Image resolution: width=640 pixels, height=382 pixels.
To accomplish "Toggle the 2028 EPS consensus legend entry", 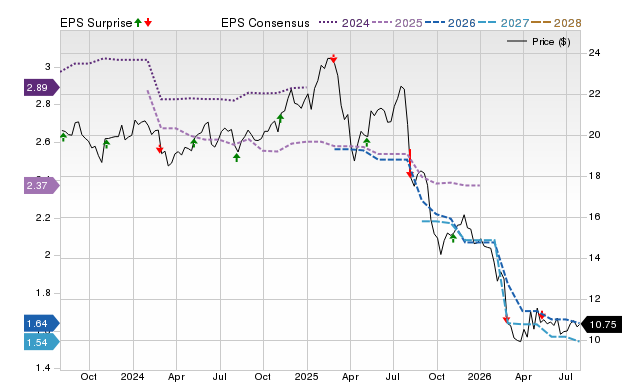I will coord(556,23).
